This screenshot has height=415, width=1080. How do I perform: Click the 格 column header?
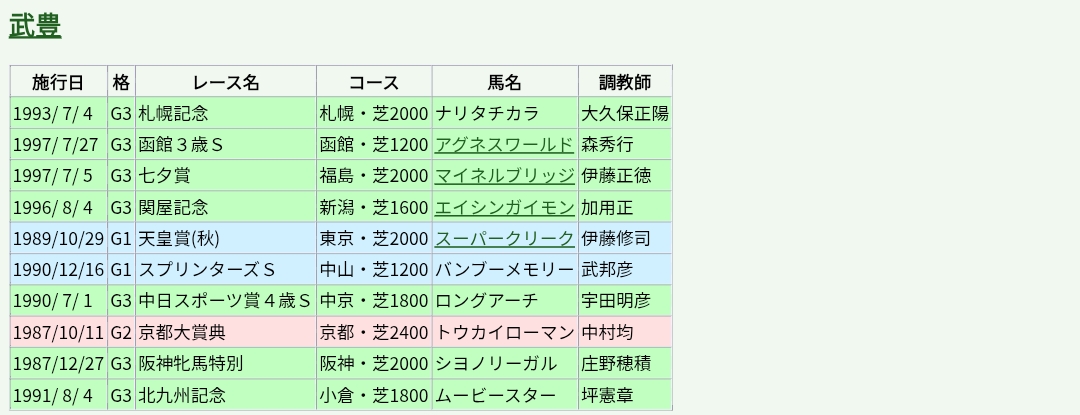(x=121, y=82)
